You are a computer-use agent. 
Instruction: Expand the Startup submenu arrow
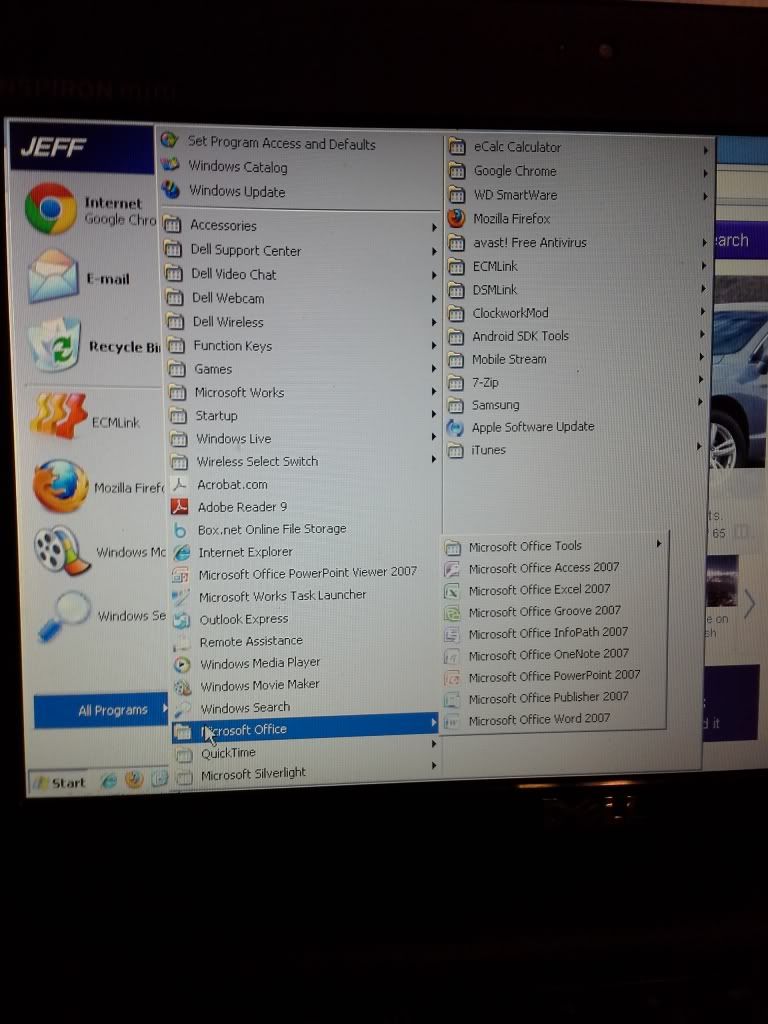[434, 414]
